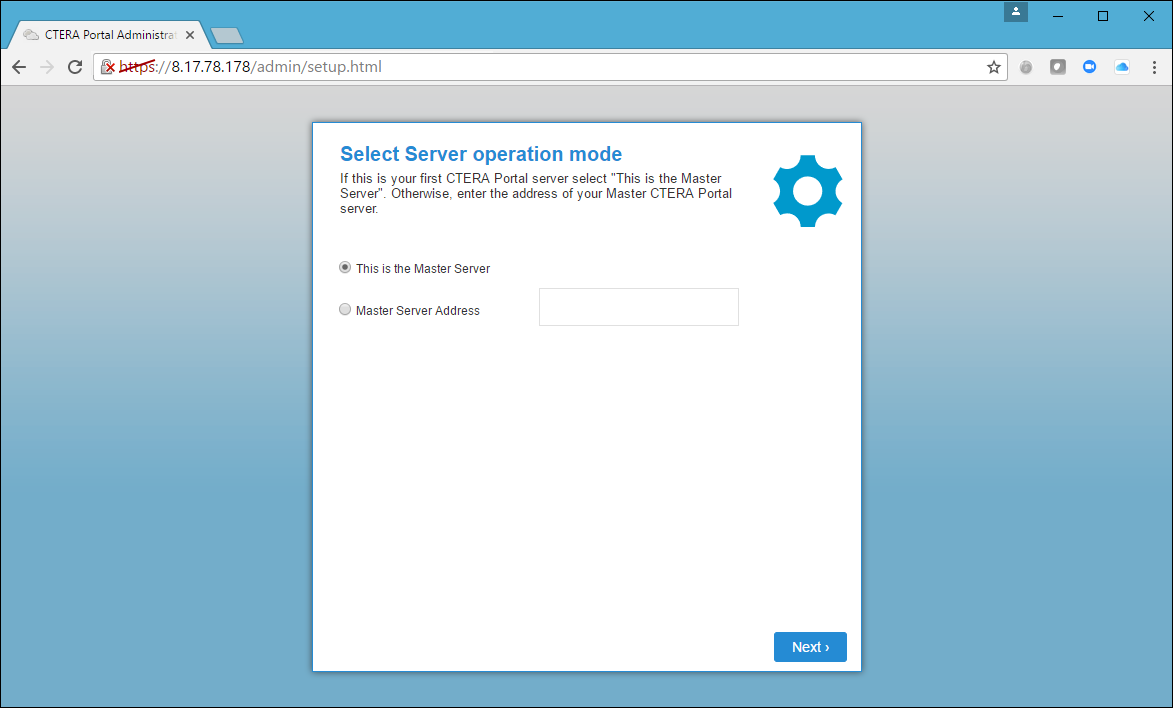Click the "This is the Master Server" label
Image resolution: width=1173 pixels, height=708 pixels.
(x=423, y=269)
